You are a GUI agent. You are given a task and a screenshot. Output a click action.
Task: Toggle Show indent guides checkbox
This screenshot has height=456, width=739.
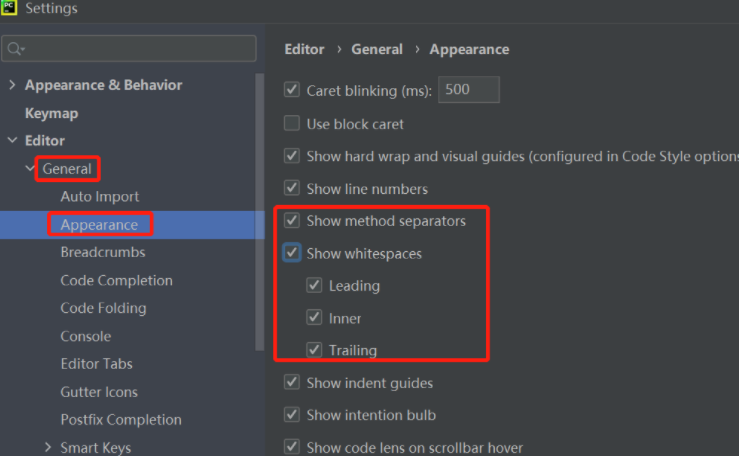coord(292,382)
